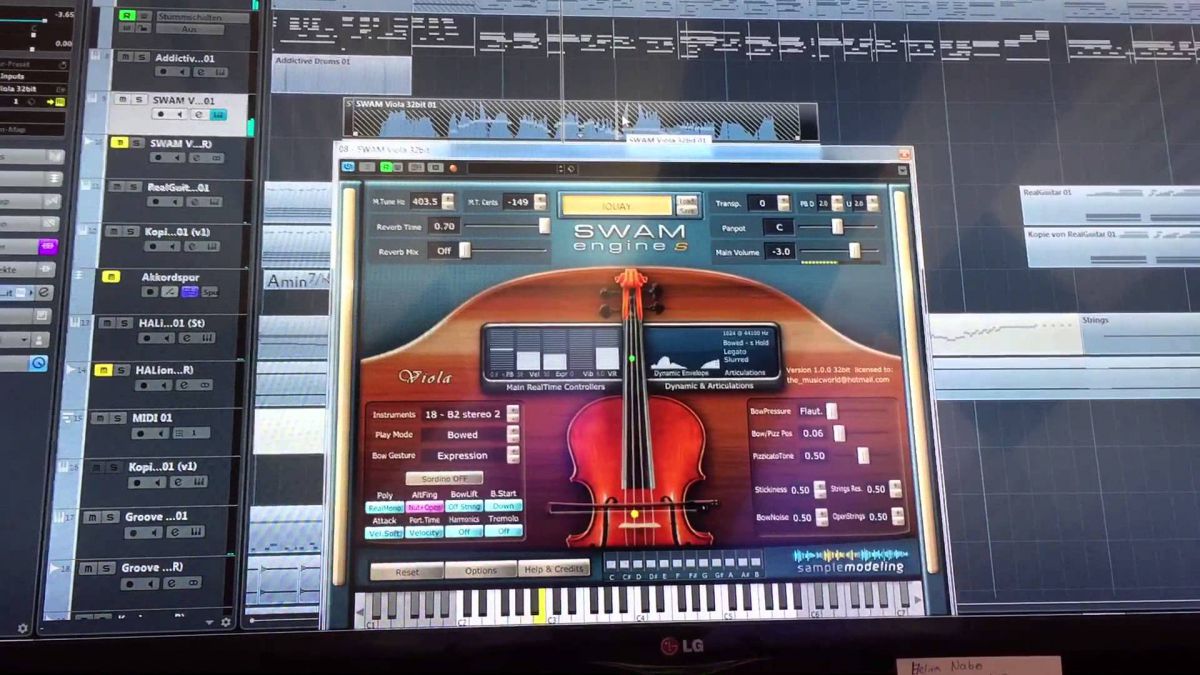
Task: Click the yellow preset name display
Action: point(616,205)
